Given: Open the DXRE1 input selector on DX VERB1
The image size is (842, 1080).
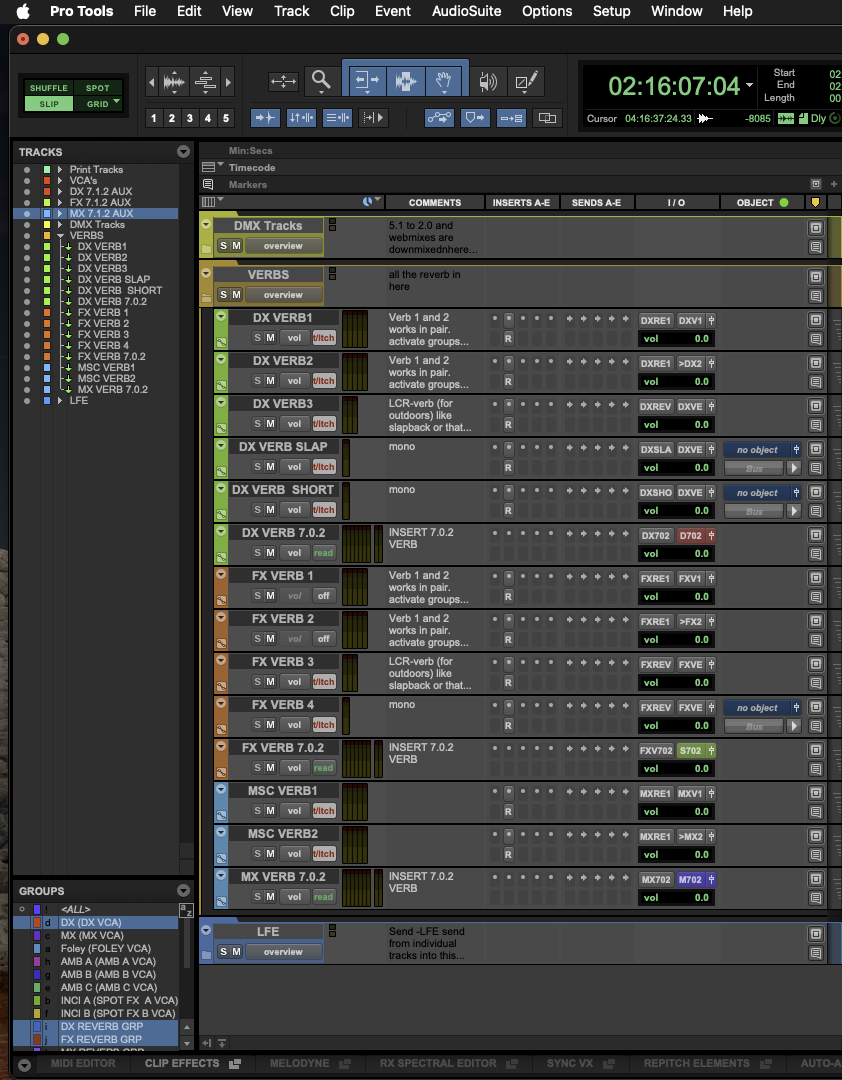Looking at the screenshot, I should click(x=655, y=320).
